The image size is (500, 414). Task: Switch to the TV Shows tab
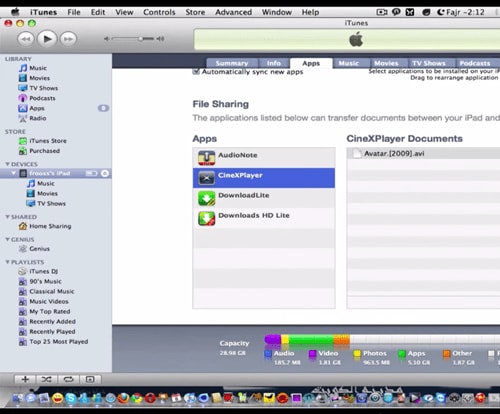coord(429,63)
